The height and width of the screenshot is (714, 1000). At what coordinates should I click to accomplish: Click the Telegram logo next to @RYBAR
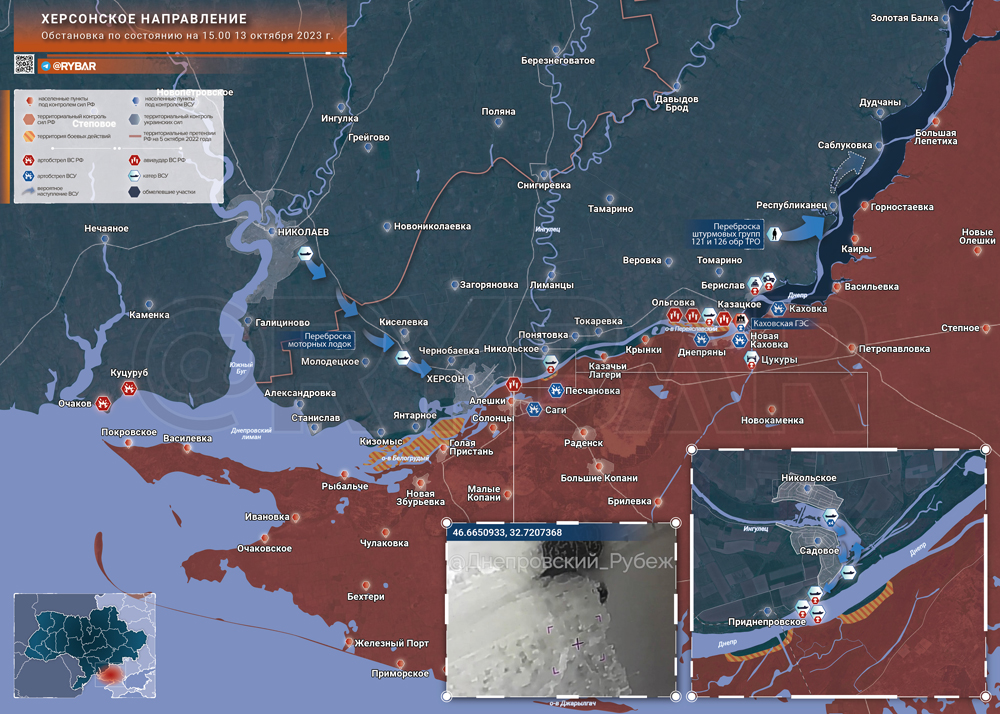coord(46,66)
